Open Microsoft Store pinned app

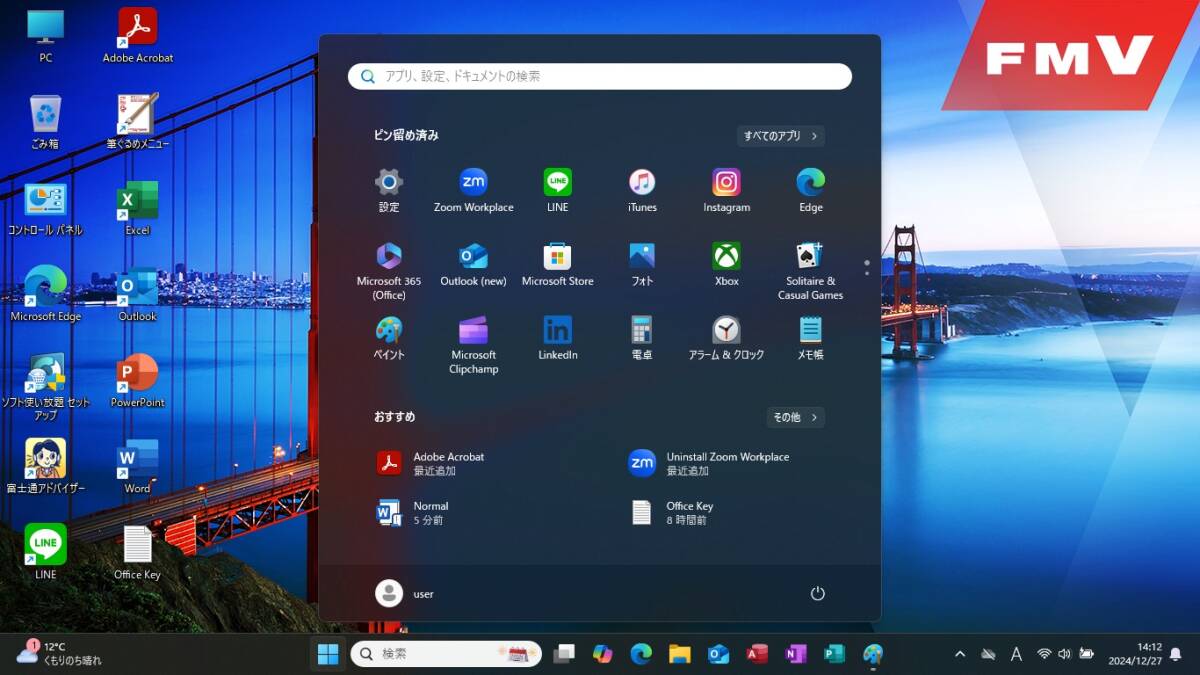[x=558, y=264]
